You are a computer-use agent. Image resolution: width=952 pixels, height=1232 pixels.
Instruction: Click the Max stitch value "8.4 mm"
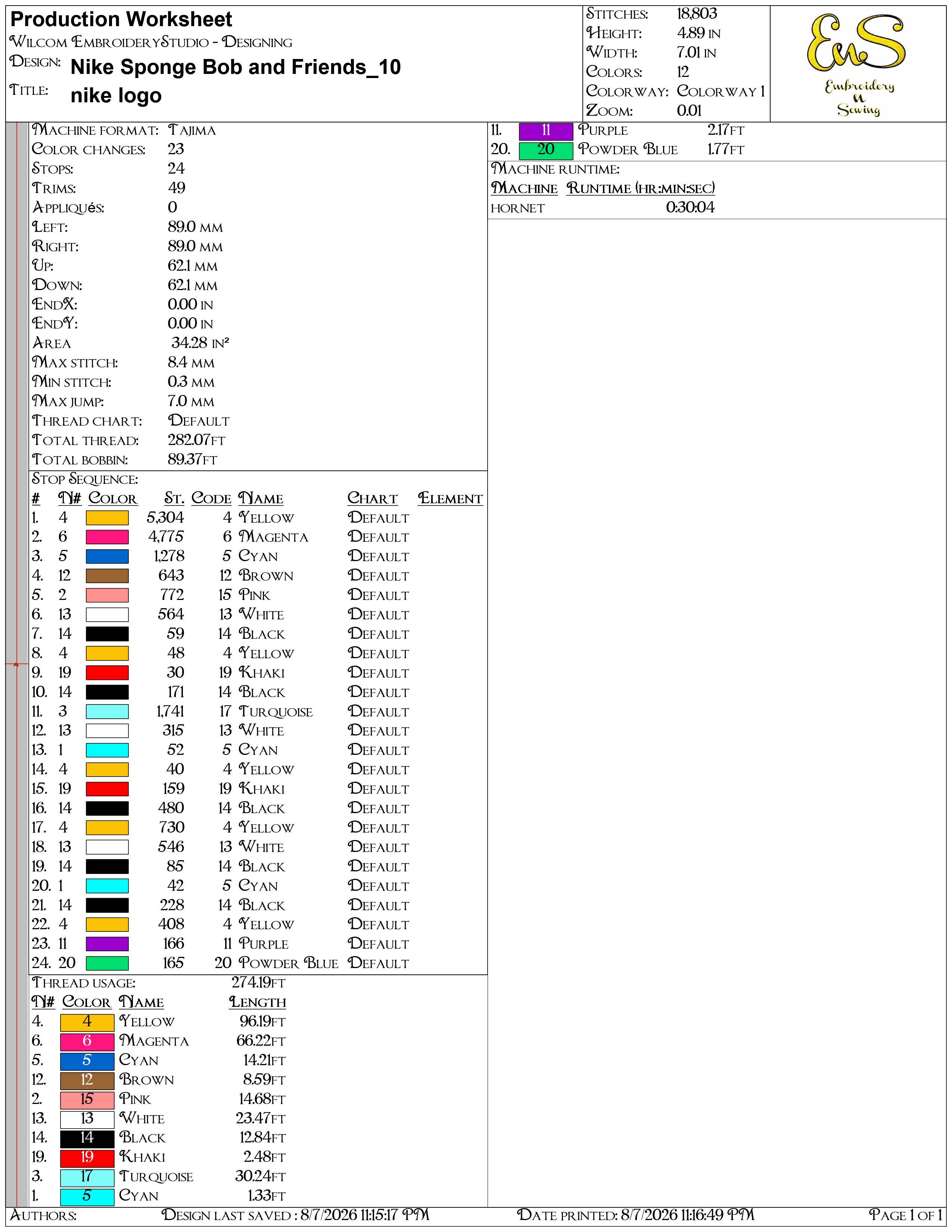click(191, 363)
